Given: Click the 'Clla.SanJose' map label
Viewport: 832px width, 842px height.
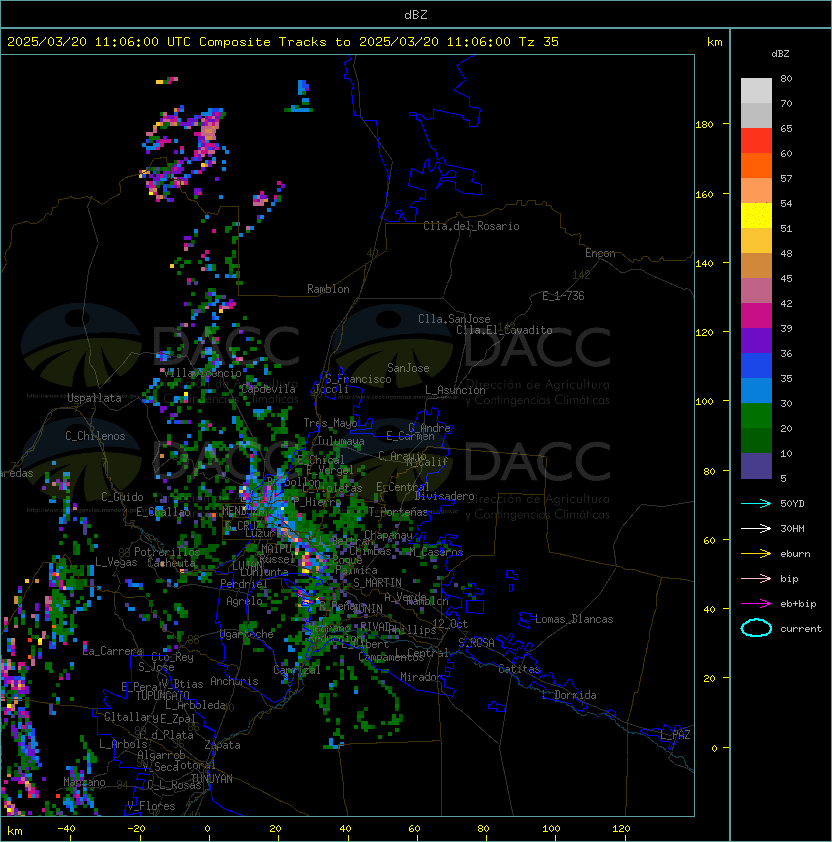Looking at the screenshot, I should click(x=454, y=319).
